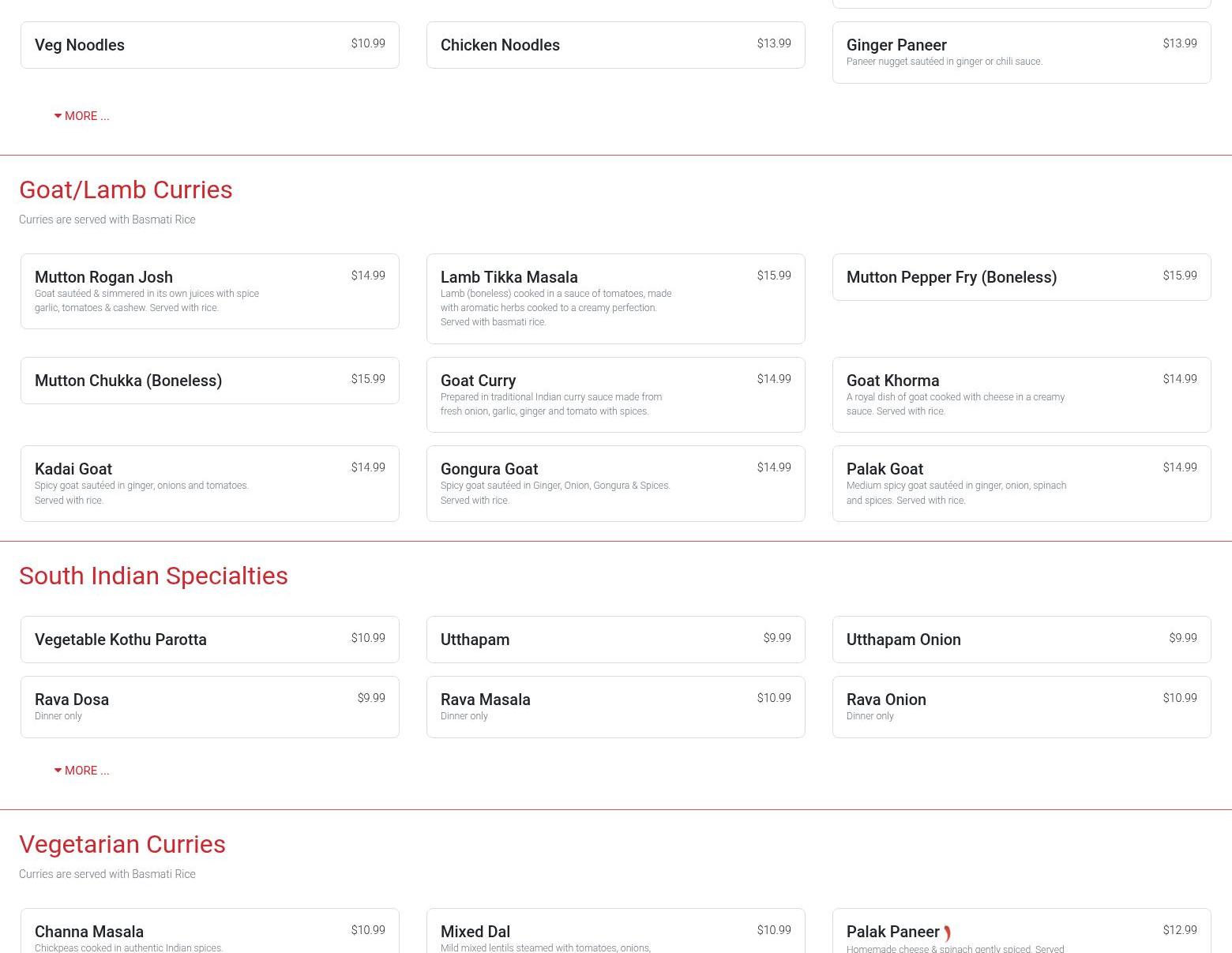Viewport: 1232px width, 953px height.
Task: Select the Channa Masala vegetarian curry
Action: [x=209, y=932]
